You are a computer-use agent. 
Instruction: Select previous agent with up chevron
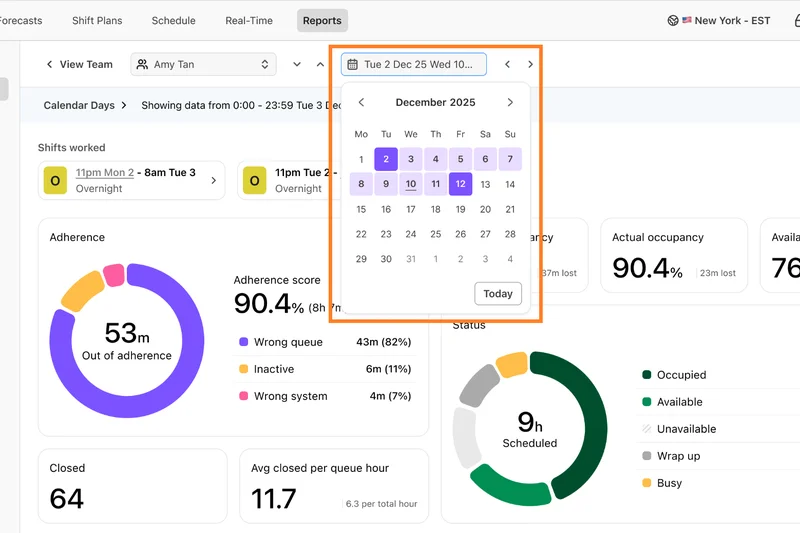tap(320, 65)
